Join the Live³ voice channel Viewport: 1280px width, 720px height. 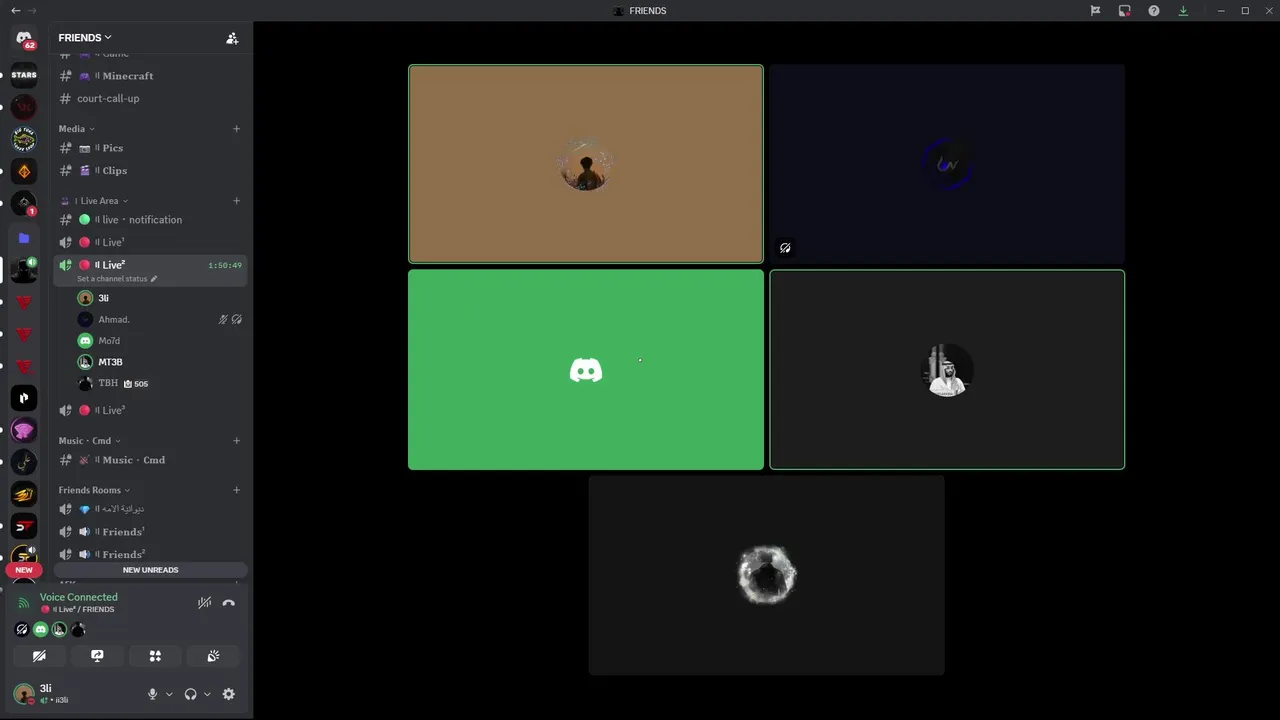(x=150, y=410)
